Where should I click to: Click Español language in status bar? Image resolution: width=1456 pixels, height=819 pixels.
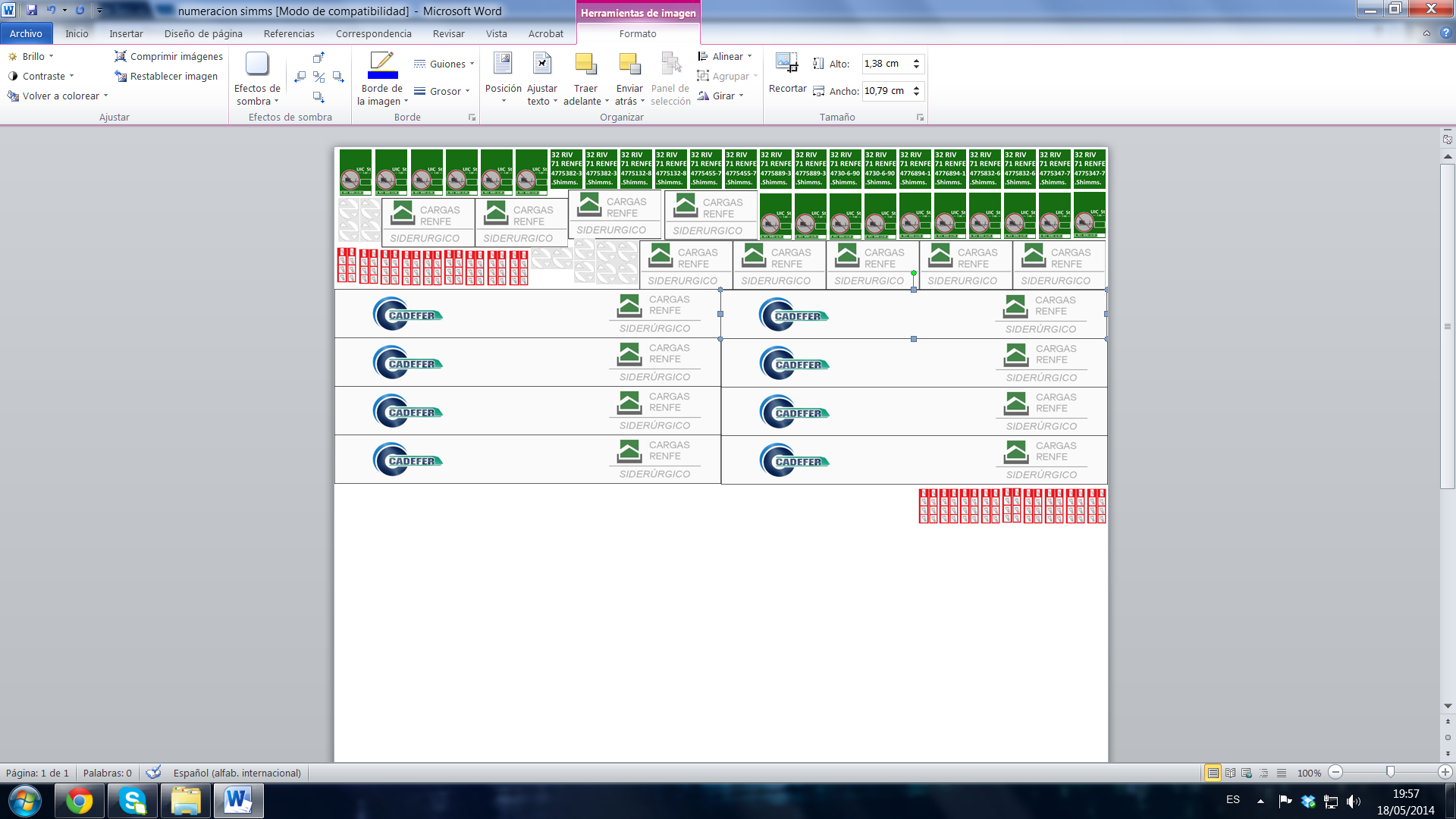pyautogui.click(x=237, y=773)
